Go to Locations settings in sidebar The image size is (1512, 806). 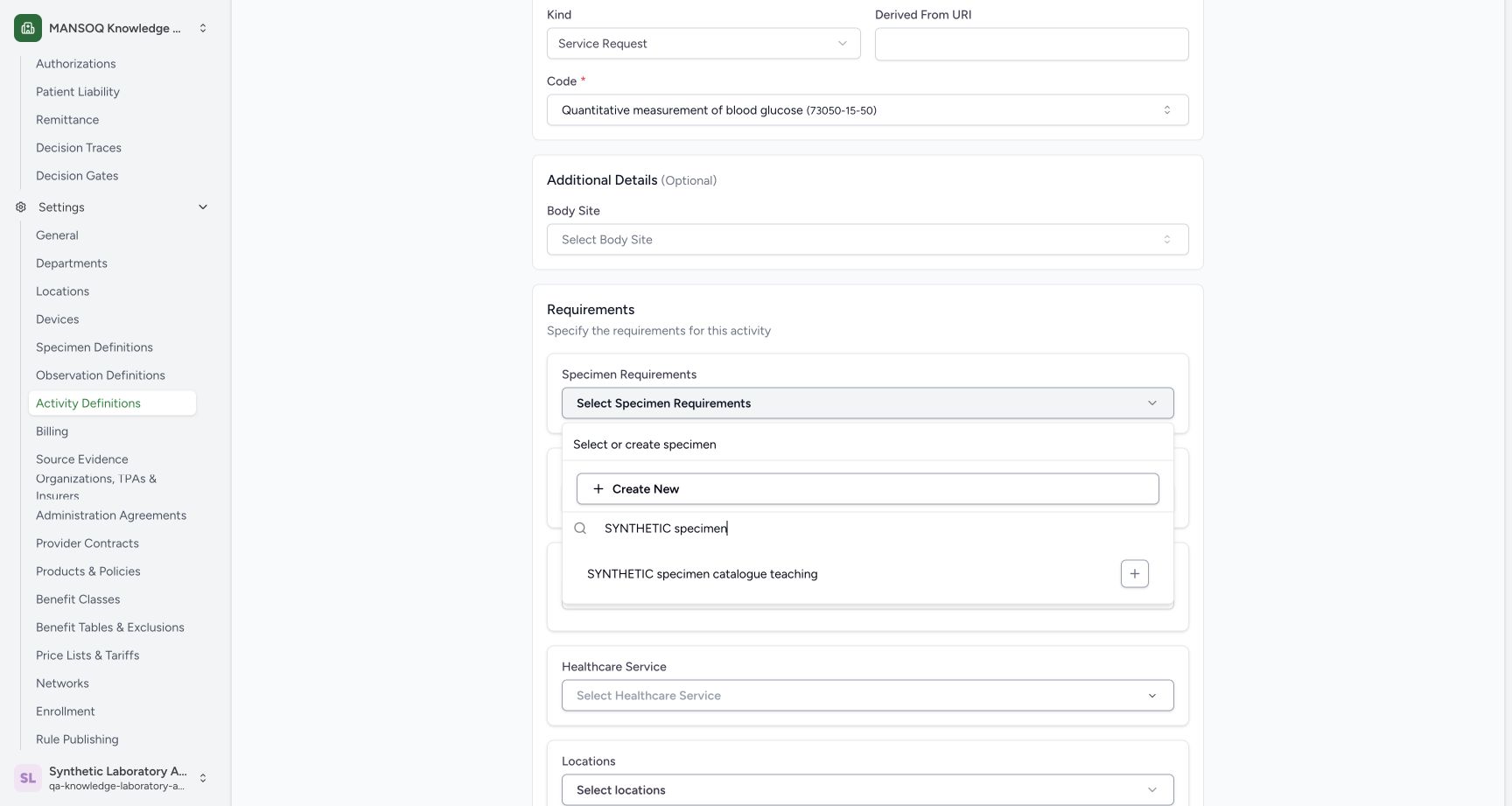click(62, 291)
